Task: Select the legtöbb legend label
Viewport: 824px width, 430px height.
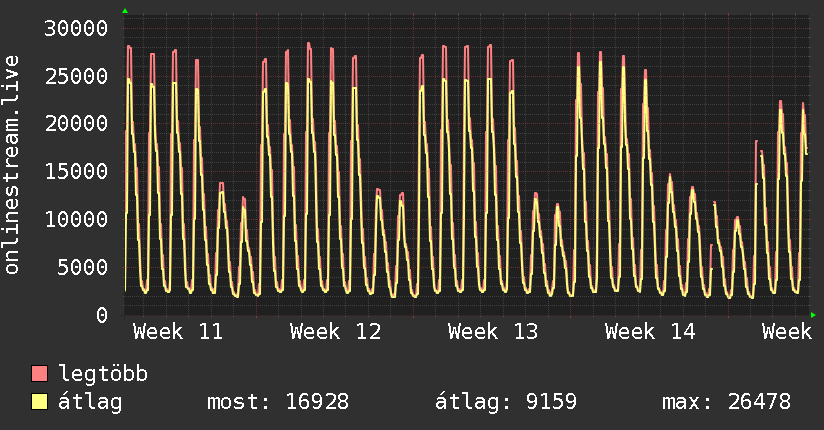Action: (104, 375)
